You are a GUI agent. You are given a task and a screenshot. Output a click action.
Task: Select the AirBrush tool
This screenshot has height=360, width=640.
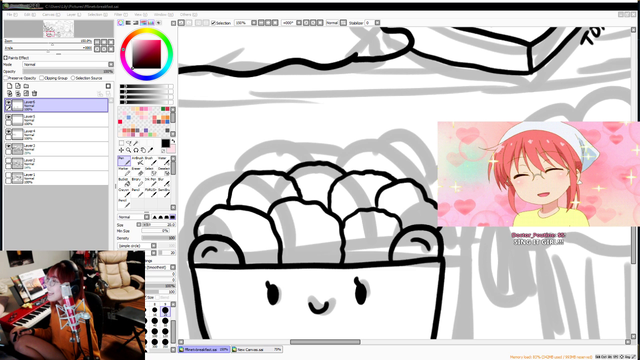point(138,161)
